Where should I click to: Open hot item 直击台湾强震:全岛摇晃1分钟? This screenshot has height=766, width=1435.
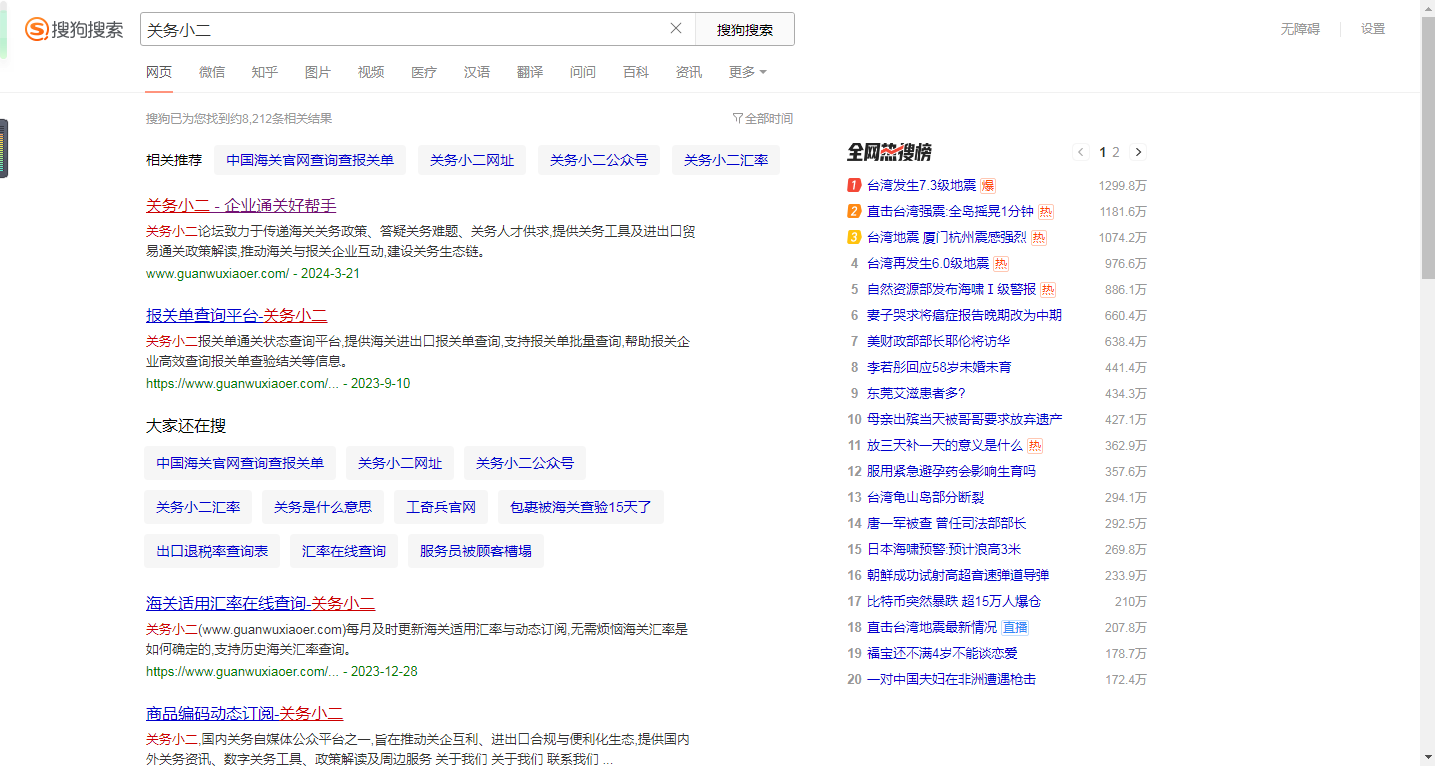coord(950,211)
